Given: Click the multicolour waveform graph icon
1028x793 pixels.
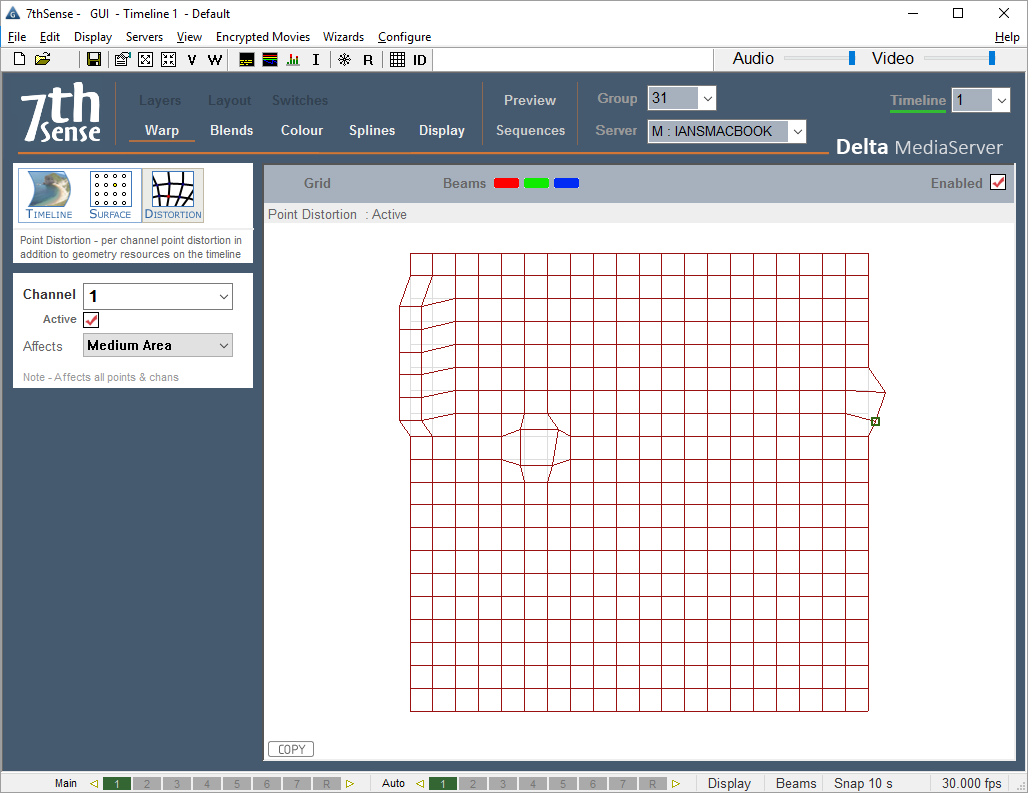Looking at the screenshot, I should coord(270,60).
